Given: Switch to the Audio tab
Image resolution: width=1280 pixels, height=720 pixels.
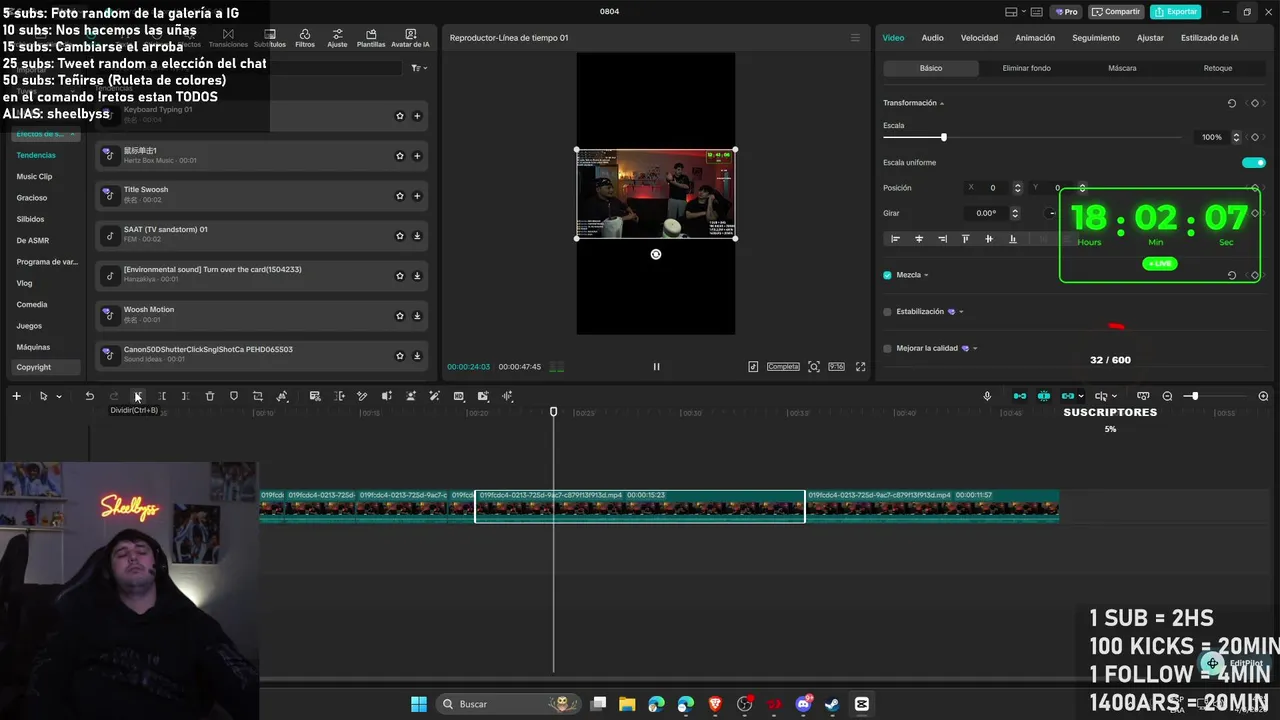Looking at the screenshot, I should coord(932,38).
